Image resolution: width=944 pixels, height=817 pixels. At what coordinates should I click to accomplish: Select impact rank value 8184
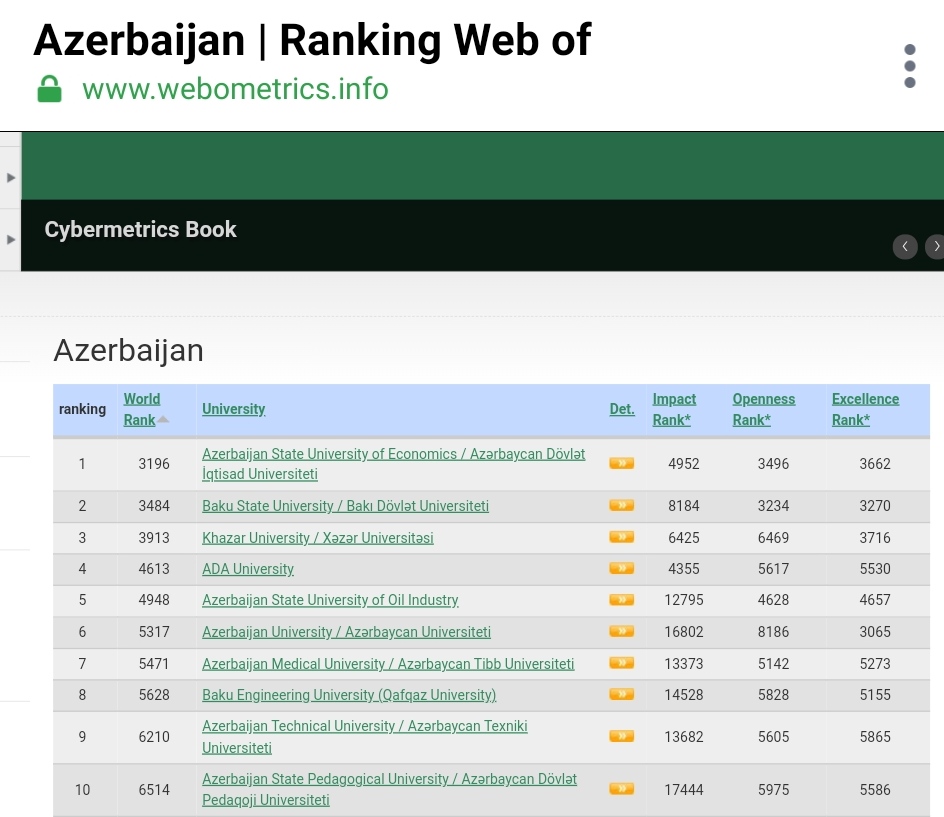[x=684, y=506]
